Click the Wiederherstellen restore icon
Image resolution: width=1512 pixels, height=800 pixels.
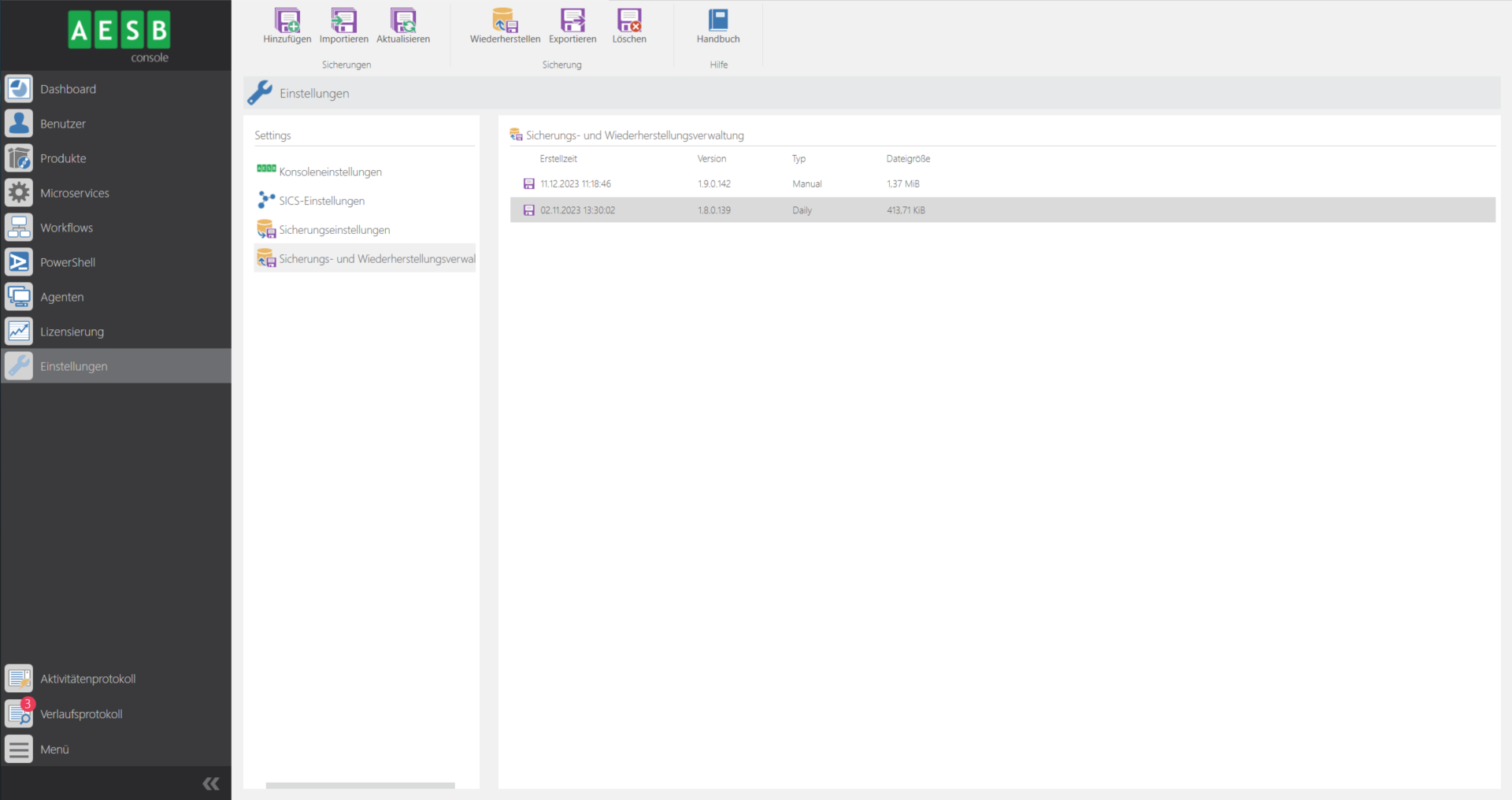click(505, 21)
